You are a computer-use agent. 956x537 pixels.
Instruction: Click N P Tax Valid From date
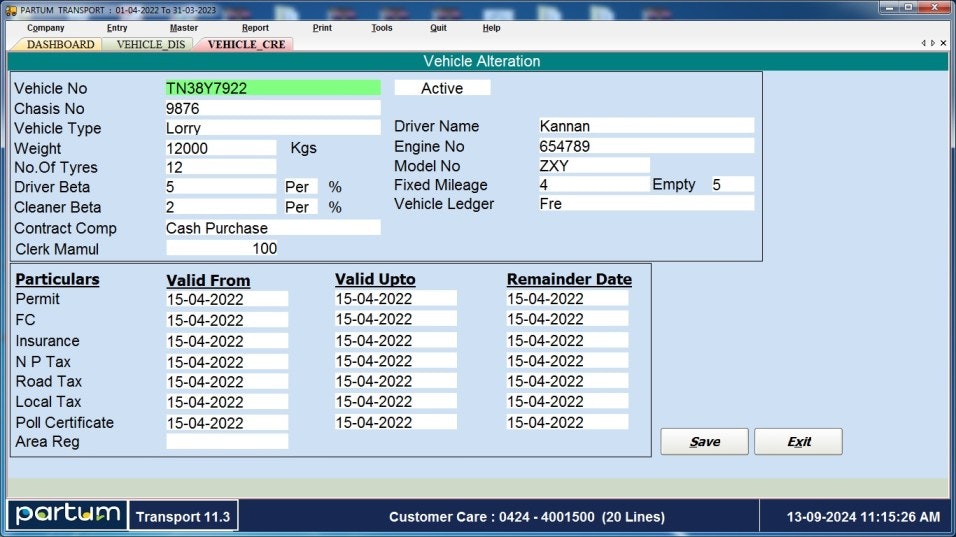coord(227,361)
